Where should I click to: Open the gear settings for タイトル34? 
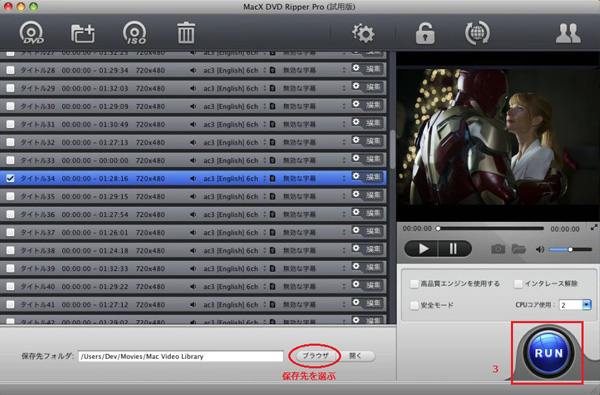[x=356, y=176]
